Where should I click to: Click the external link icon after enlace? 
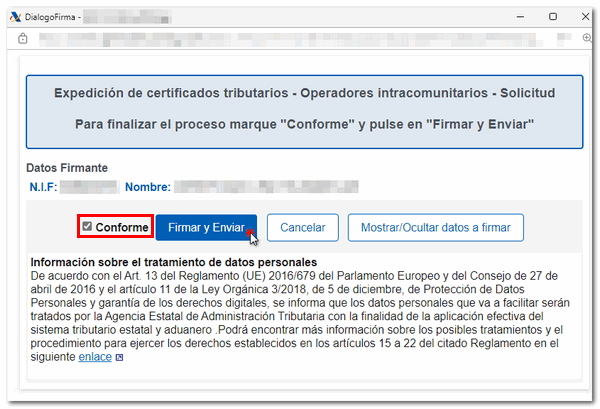tap(120, 357)
